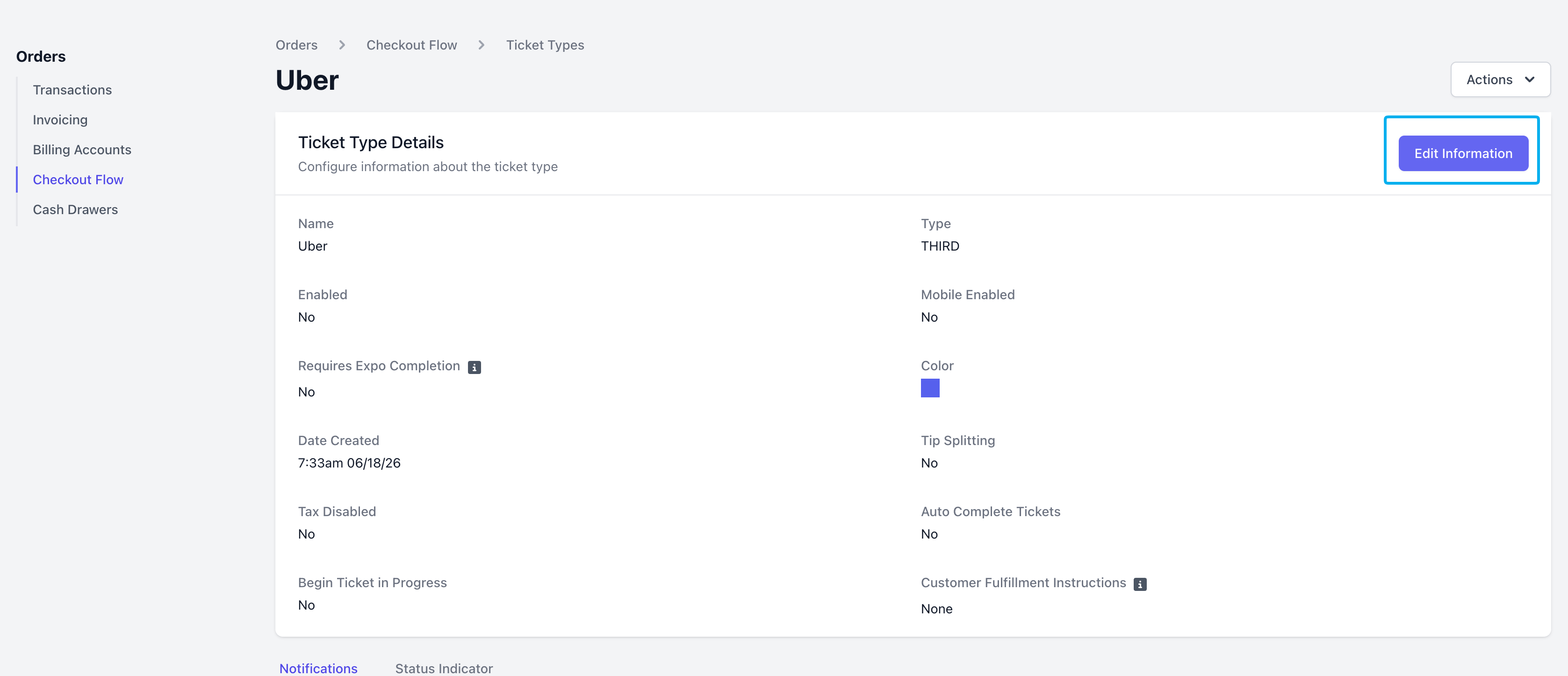The height and width of the screenshot is (676, 1568).
Task: Click the Checkout Flow breadcrumb link
Action: [411, 45]
